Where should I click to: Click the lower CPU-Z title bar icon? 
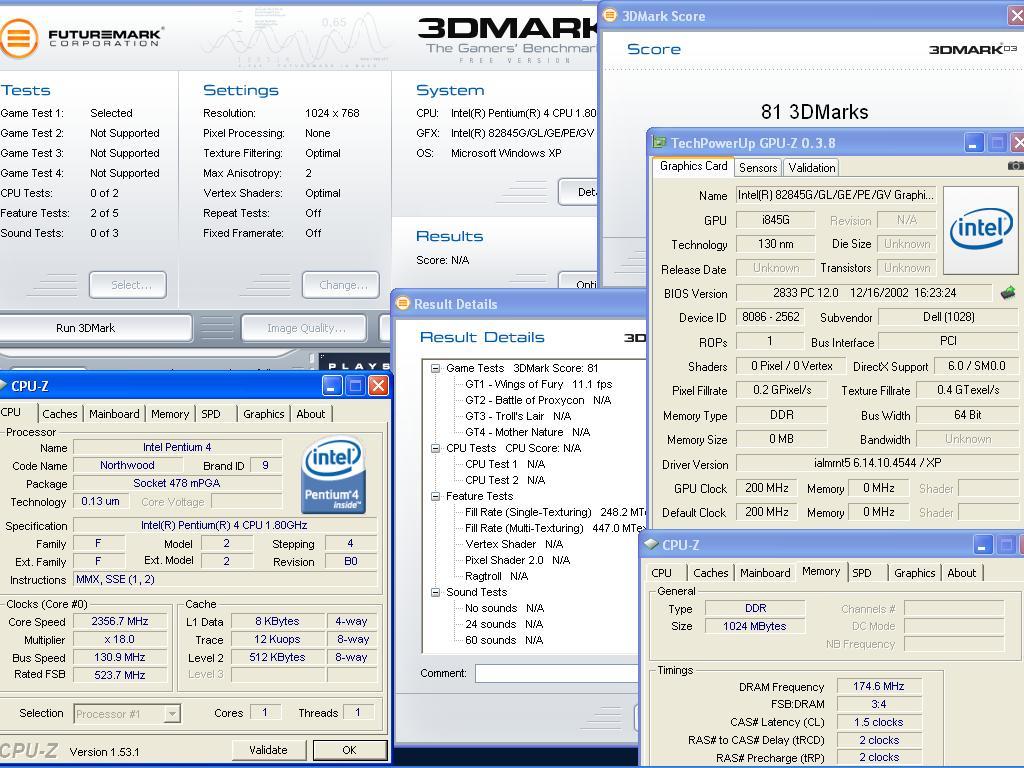click(650, 544)
